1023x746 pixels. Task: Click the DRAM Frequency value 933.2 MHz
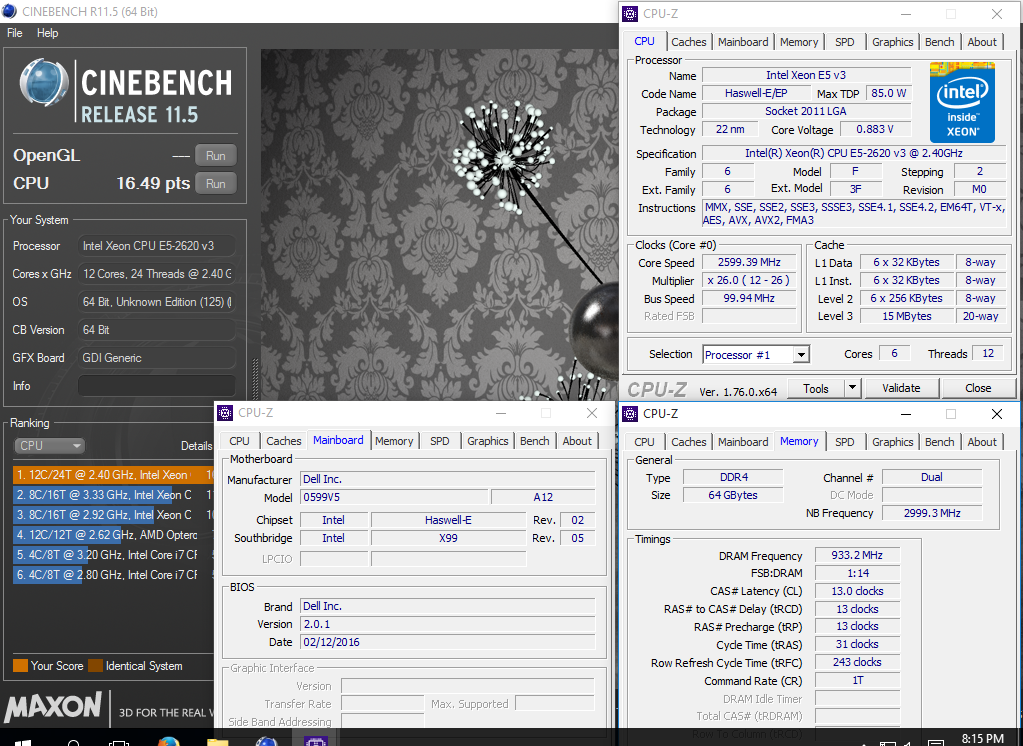coord(857,555)
